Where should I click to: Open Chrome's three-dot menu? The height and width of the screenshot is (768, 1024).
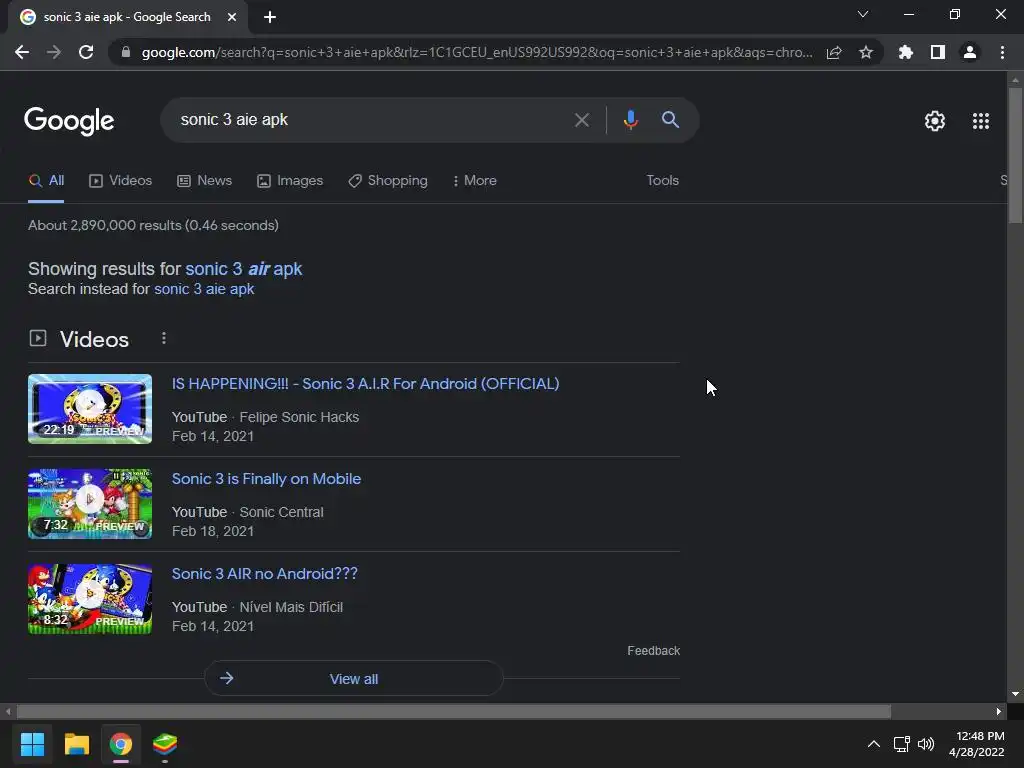click(1002, 52)
